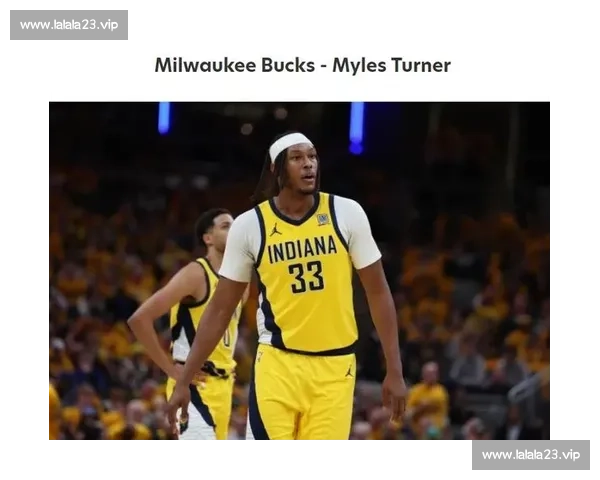The image size is (600, 480).
Task: Click the INDIANA text on the jersey
Action: click(301, 248)
